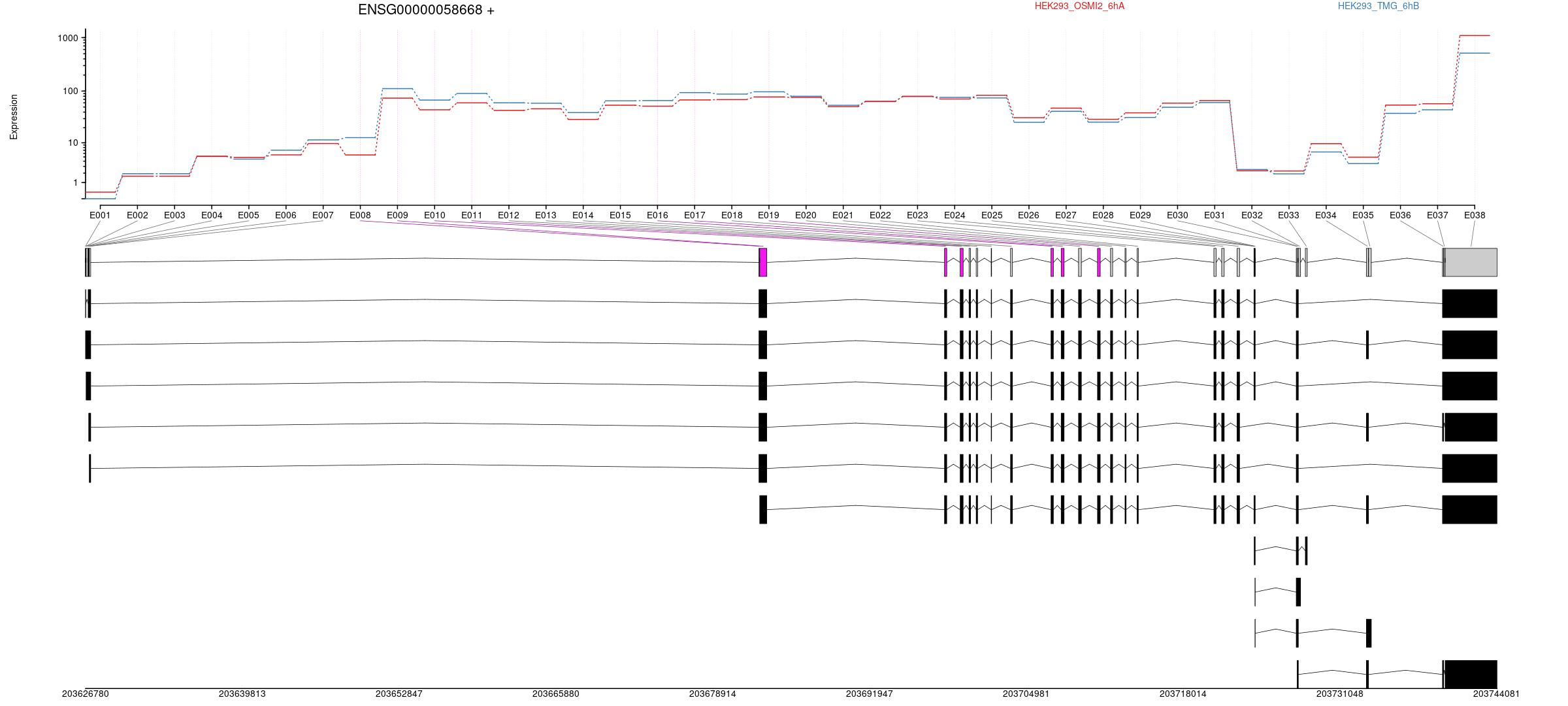
Task: Click exon label E018
Action: point(732,215)
